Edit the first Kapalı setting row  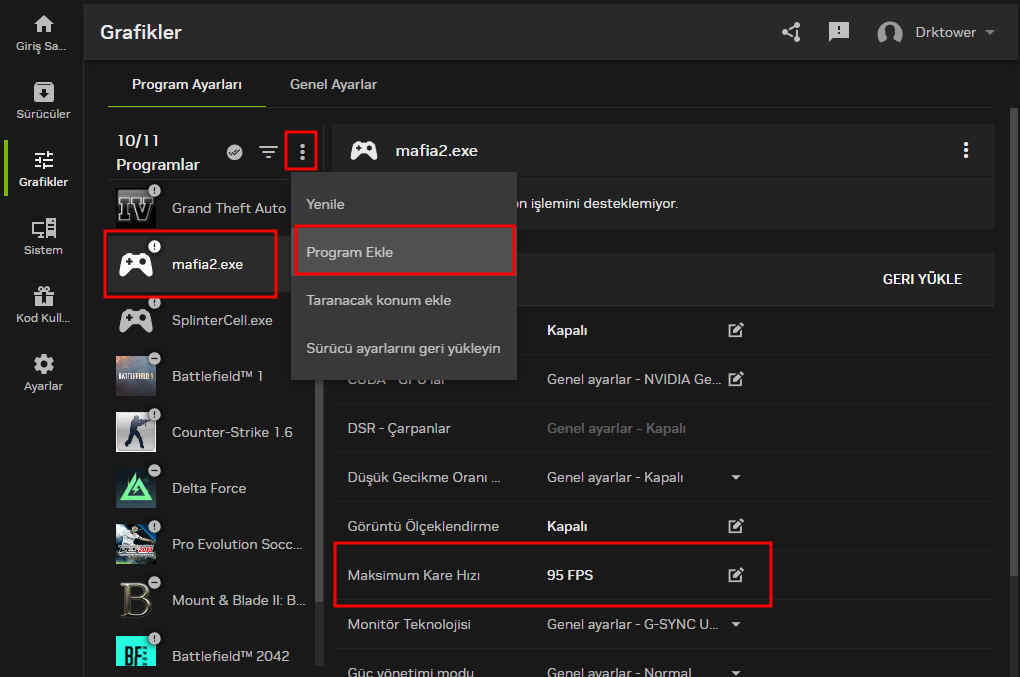[x=736, y=330]
